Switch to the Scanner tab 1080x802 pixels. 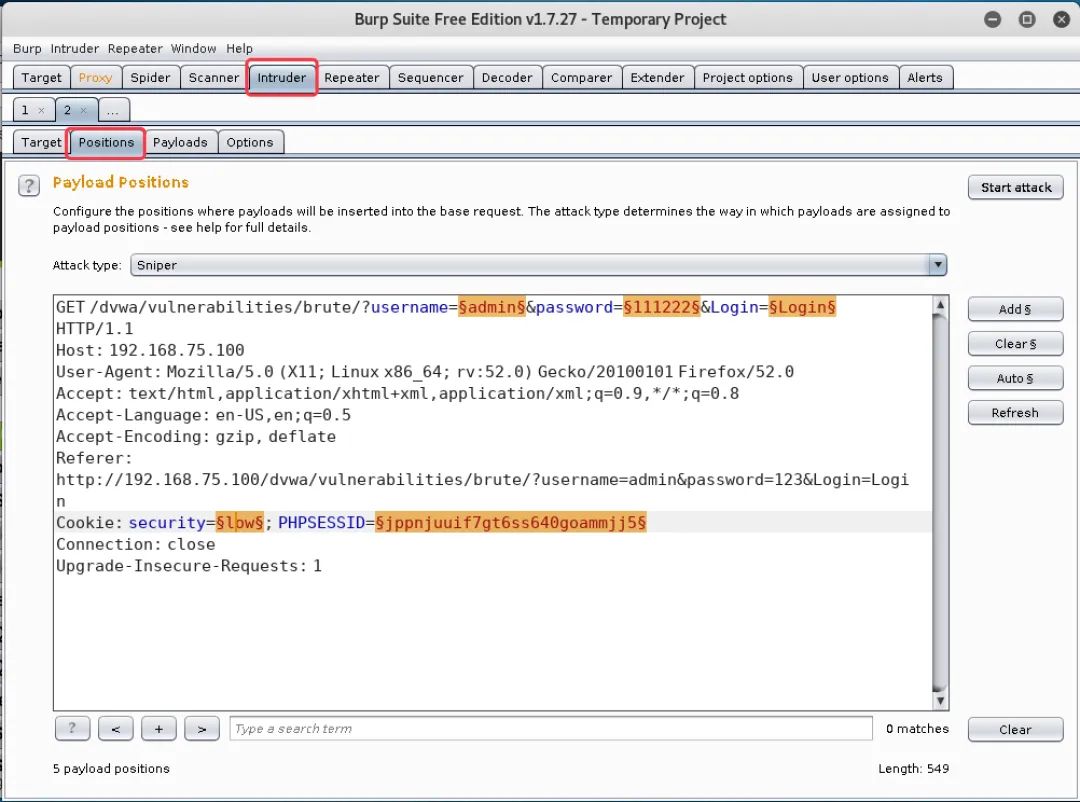point(214,77)
